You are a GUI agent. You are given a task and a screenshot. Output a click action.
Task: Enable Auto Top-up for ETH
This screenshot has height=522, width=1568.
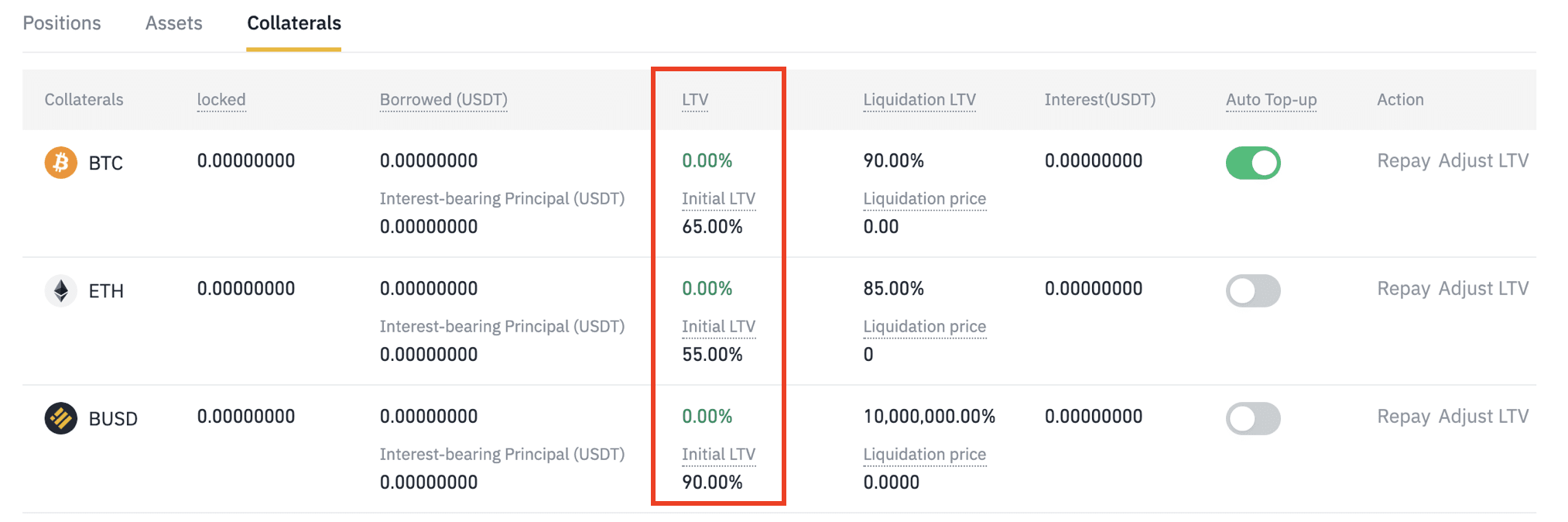(1253, 290)
